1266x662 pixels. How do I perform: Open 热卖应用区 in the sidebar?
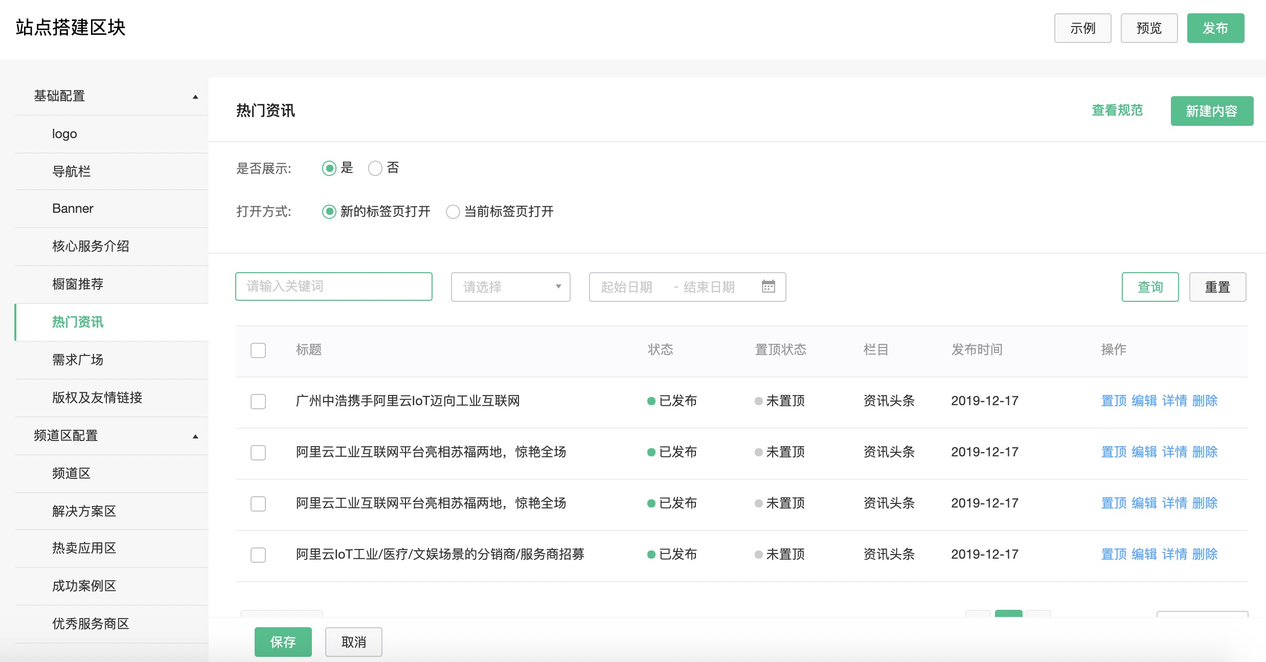pos(111,548)
